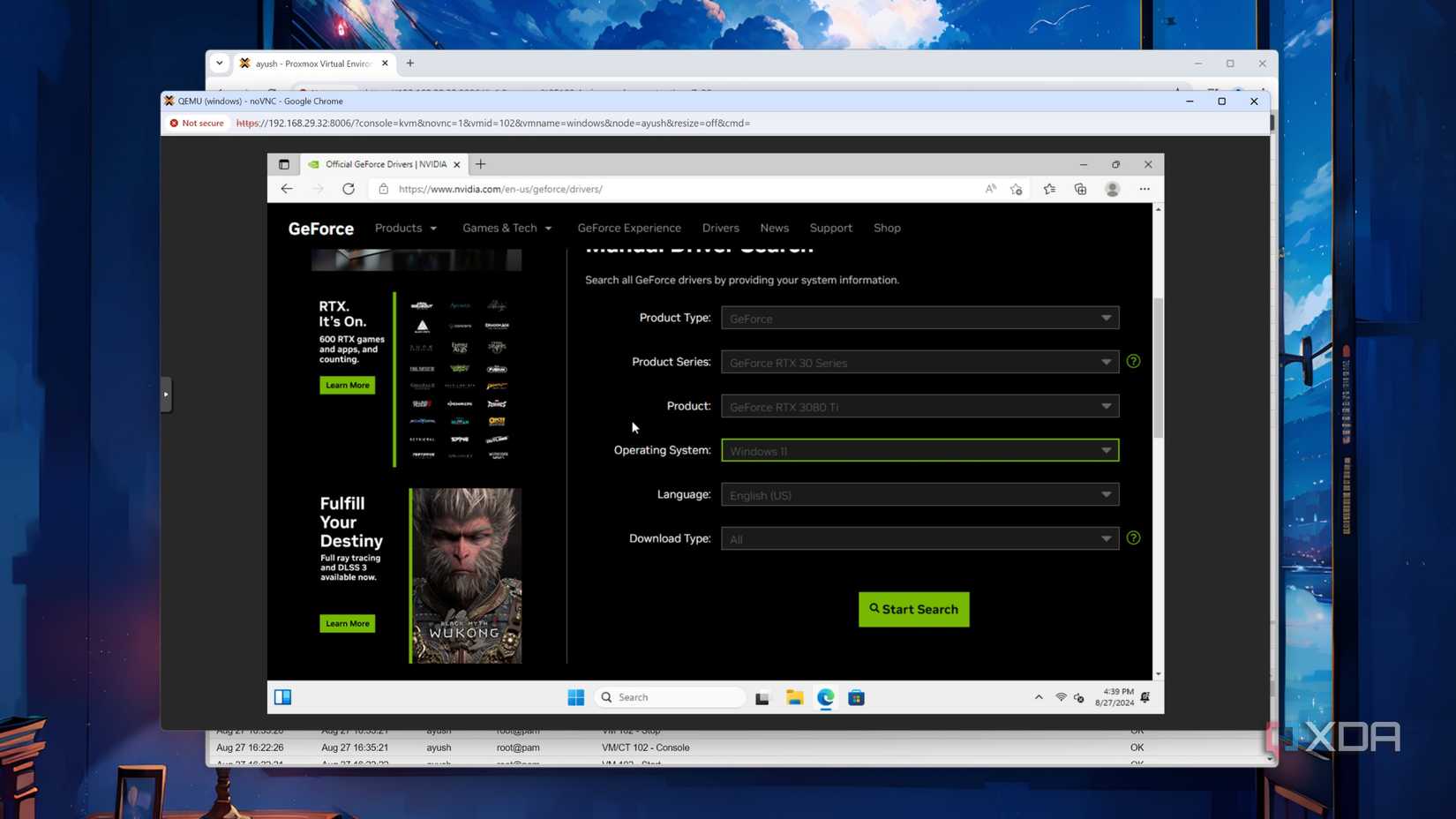Open the Product dropdown showing RTX 3080 Ti

pyautogui.click(x=920, y=406)
